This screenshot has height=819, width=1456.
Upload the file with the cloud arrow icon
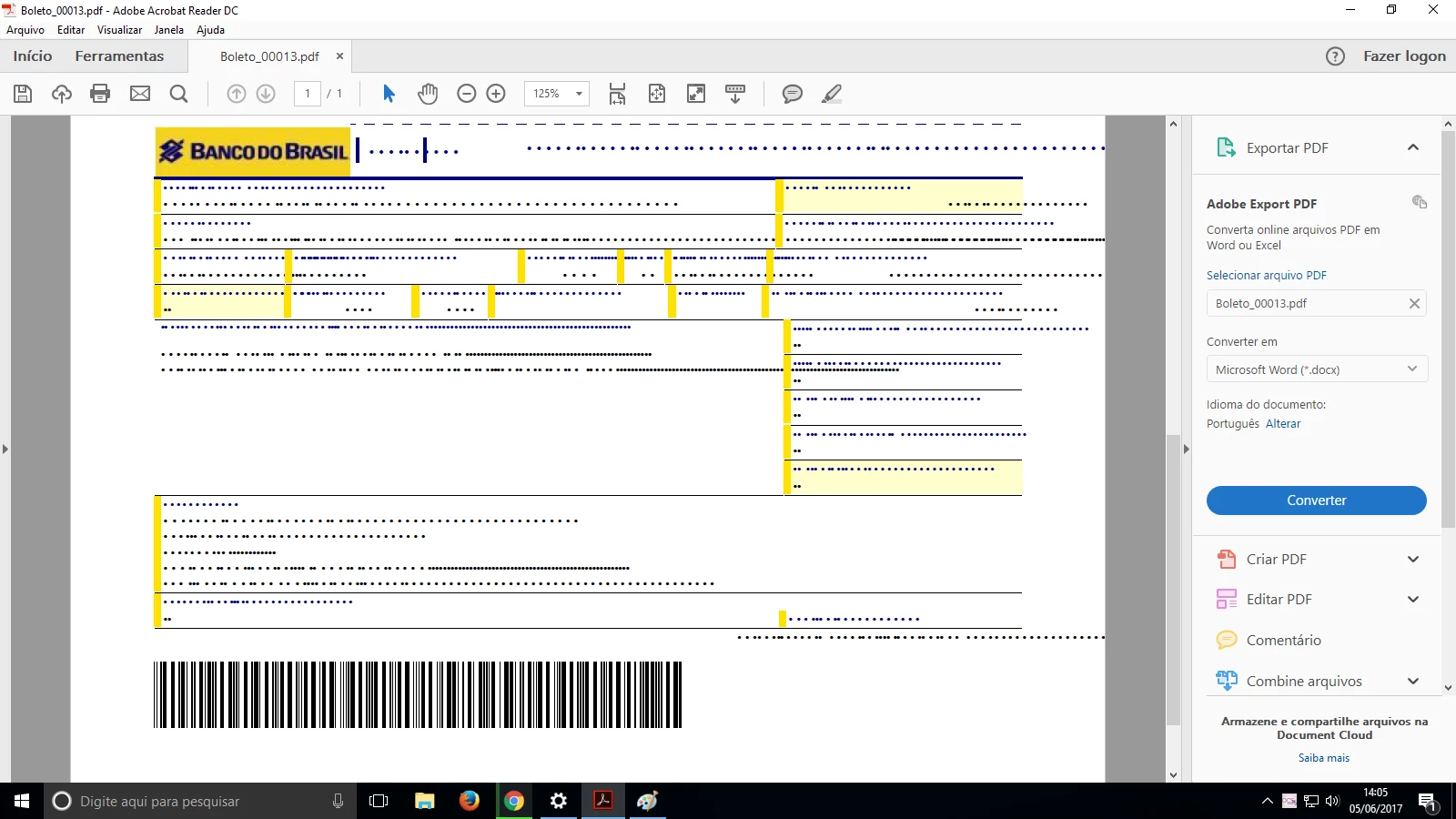(62, 94)
